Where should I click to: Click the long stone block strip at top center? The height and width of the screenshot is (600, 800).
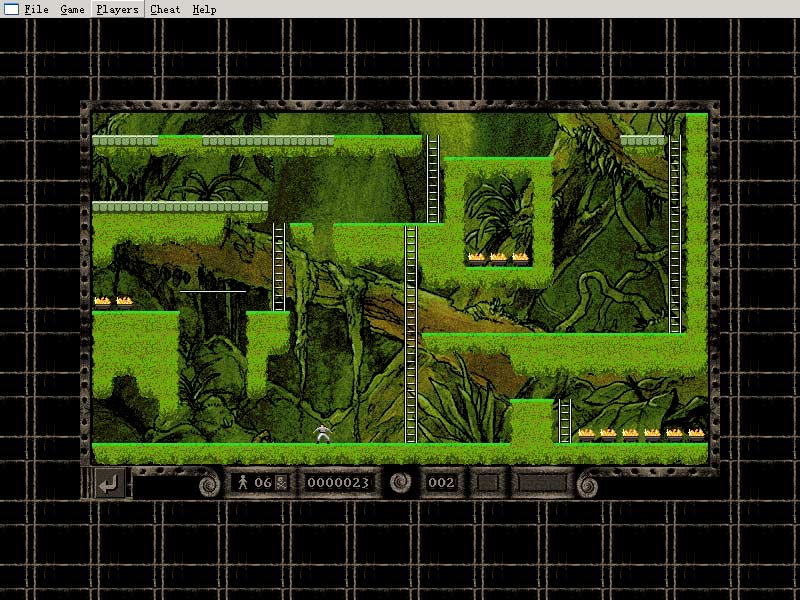pyautogui.click(x=268, y=141)
